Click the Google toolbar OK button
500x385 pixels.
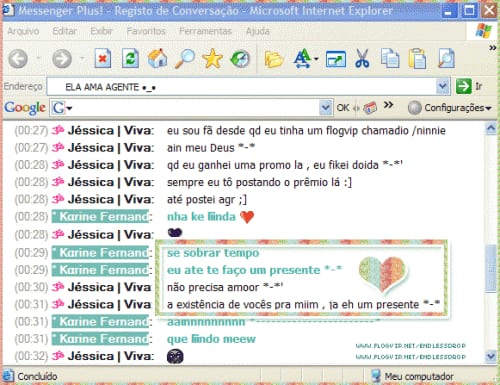tap(343, 108)
